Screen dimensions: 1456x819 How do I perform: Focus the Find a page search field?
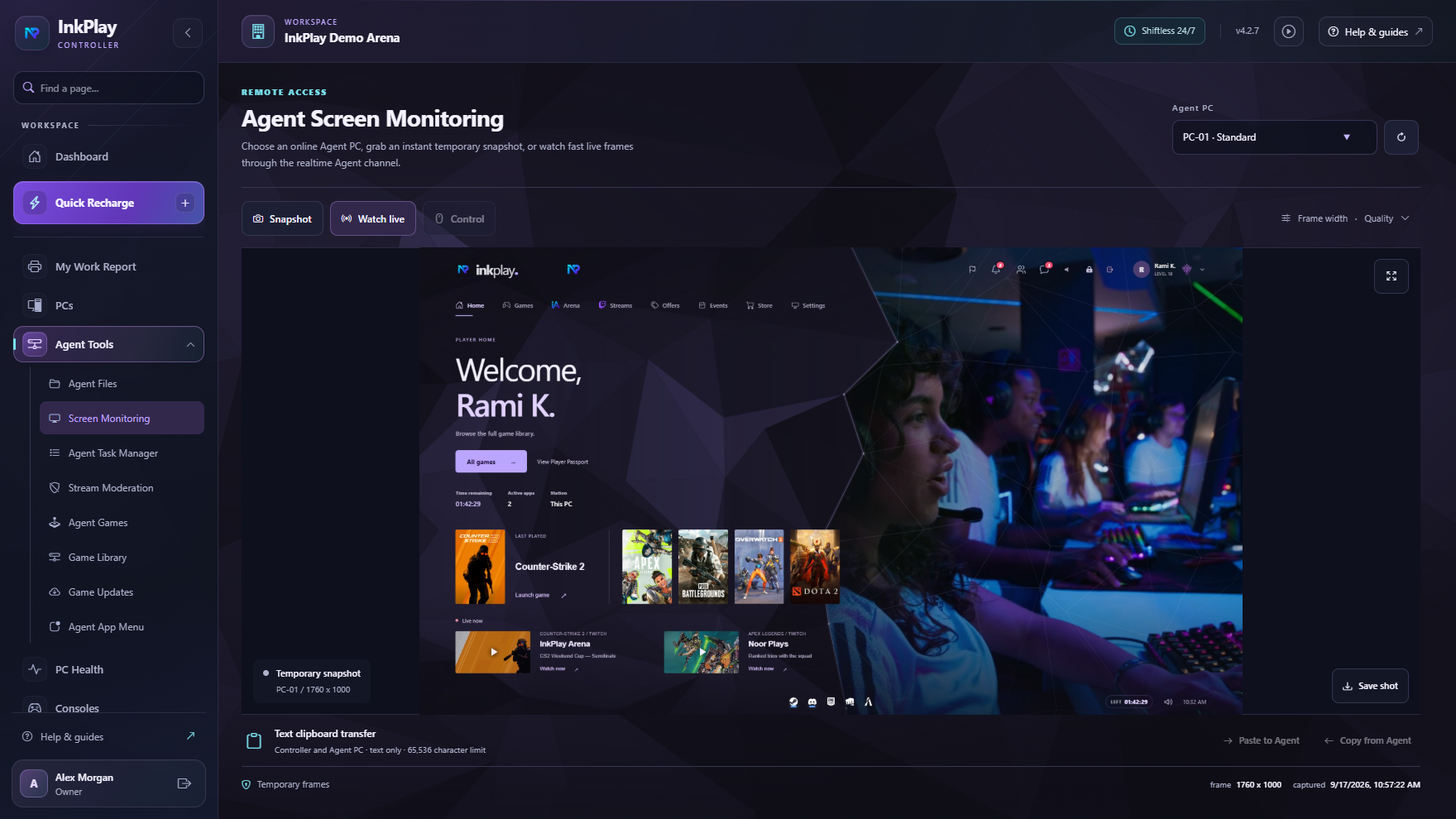108,88
